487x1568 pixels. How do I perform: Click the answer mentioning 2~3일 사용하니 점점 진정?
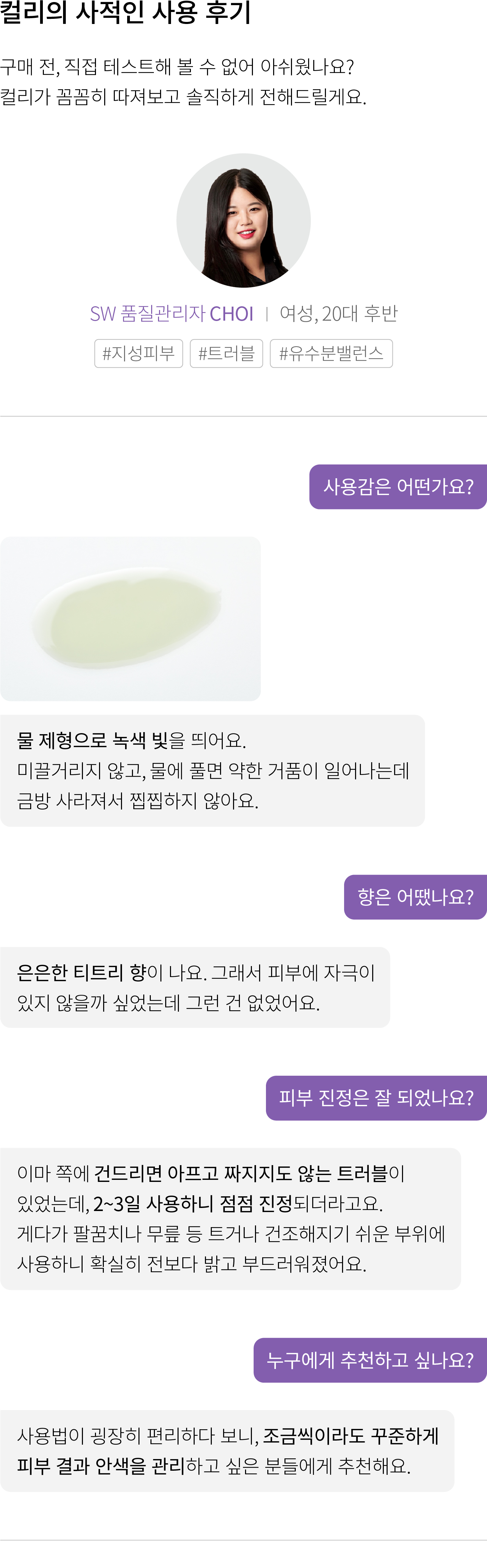tap(230, 1219)
